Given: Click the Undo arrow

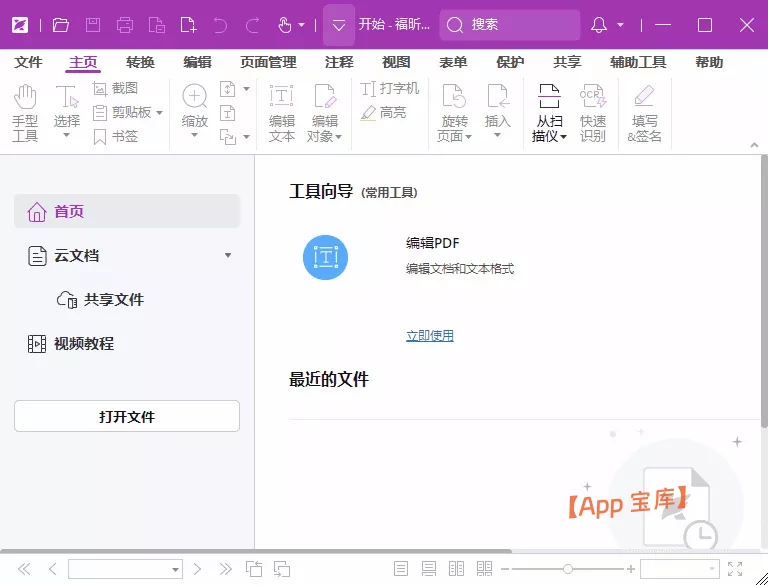Looking at the screenshot, I should (x=220, y=24).
